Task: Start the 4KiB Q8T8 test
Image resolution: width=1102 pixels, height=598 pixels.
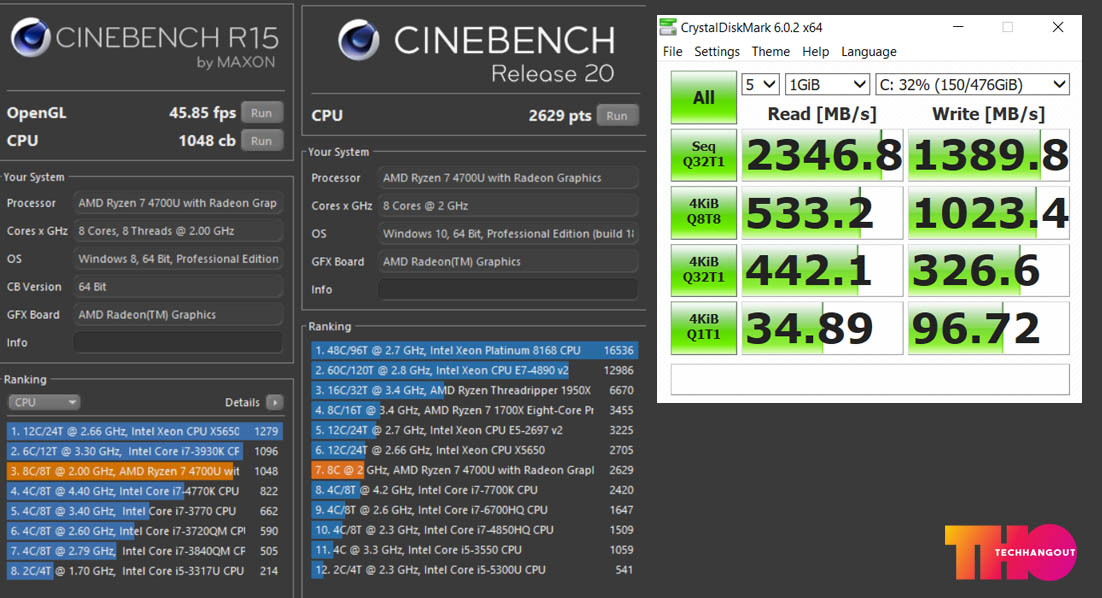Action: [704, 212]
